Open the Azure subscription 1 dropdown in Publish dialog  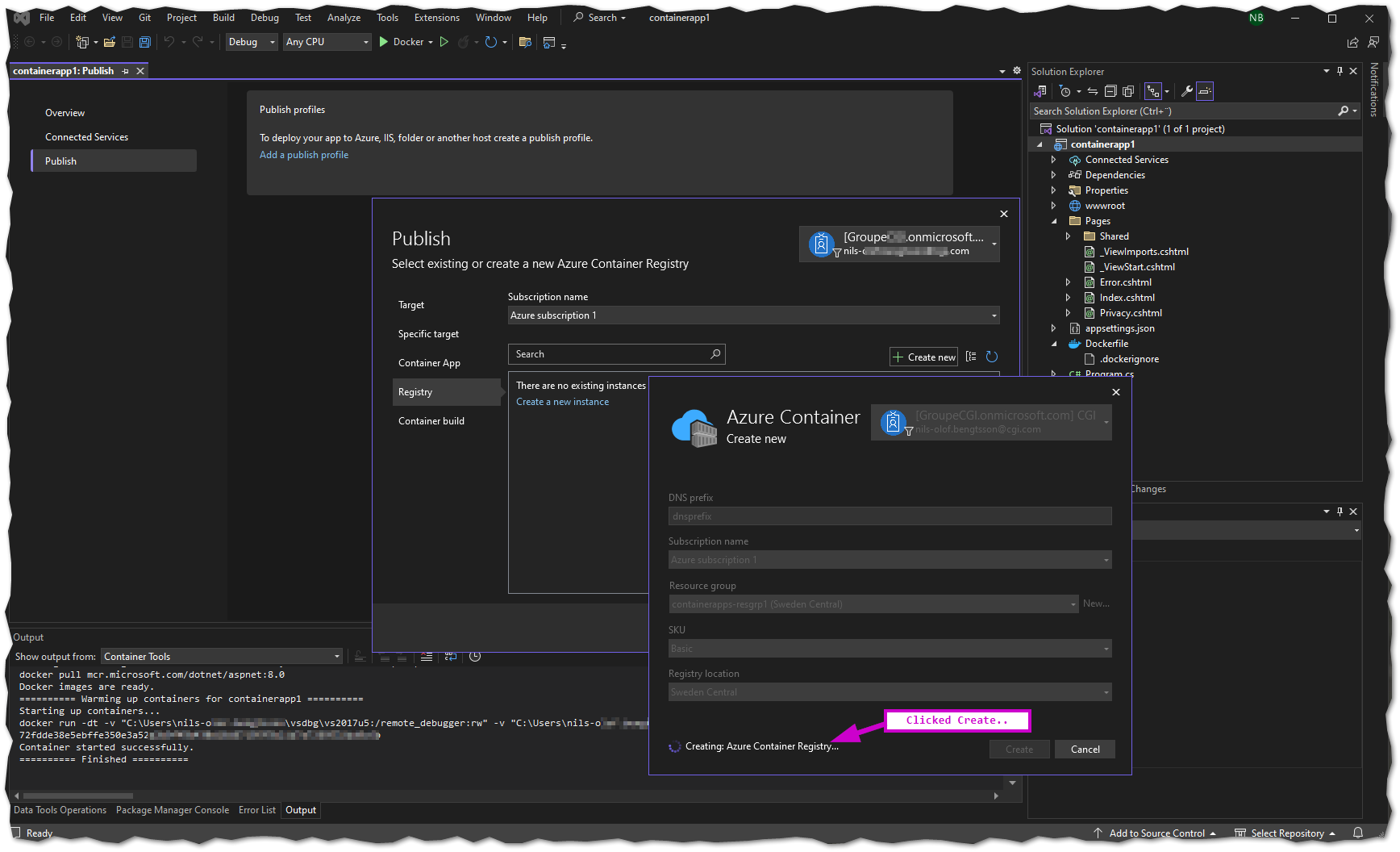tap(753, 315)
